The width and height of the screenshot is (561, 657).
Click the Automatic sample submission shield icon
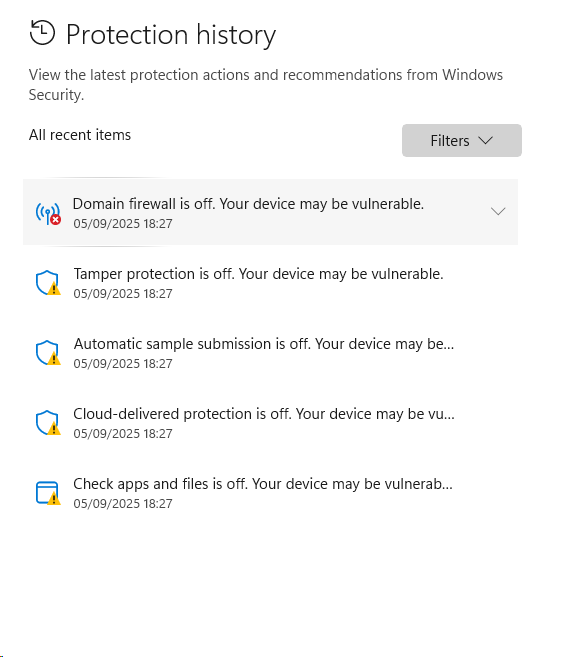tap(48, 353)
